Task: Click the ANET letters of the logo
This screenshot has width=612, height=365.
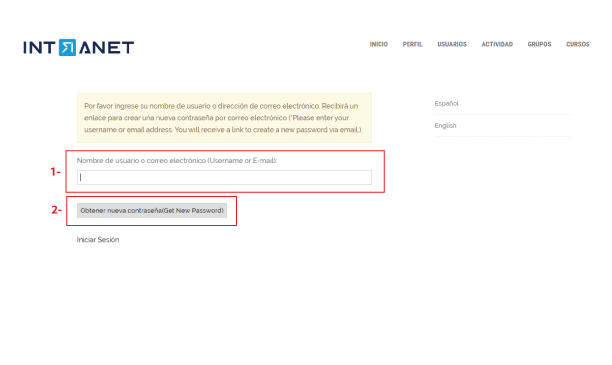Action: point(107,48)
